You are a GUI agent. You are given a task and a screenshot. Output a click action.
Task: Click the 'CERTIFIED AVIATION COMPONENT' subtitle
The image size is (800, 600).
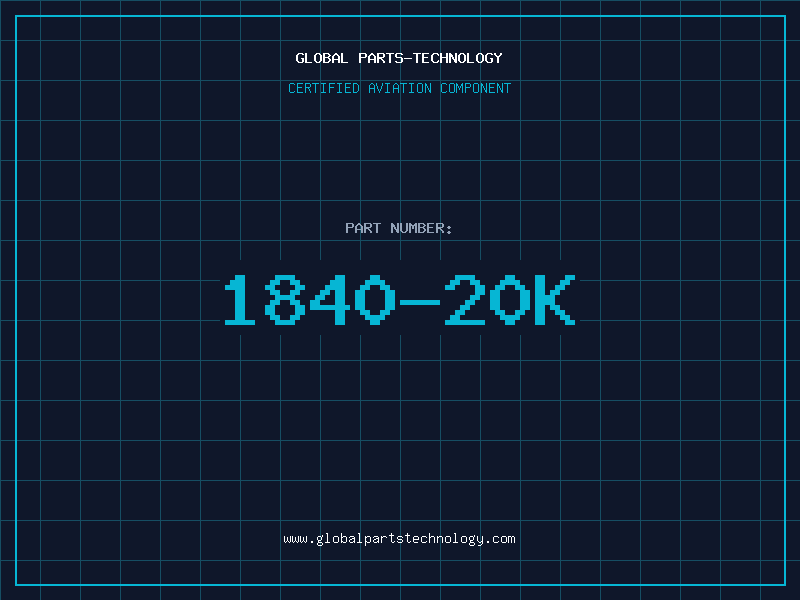pos(399,88)
